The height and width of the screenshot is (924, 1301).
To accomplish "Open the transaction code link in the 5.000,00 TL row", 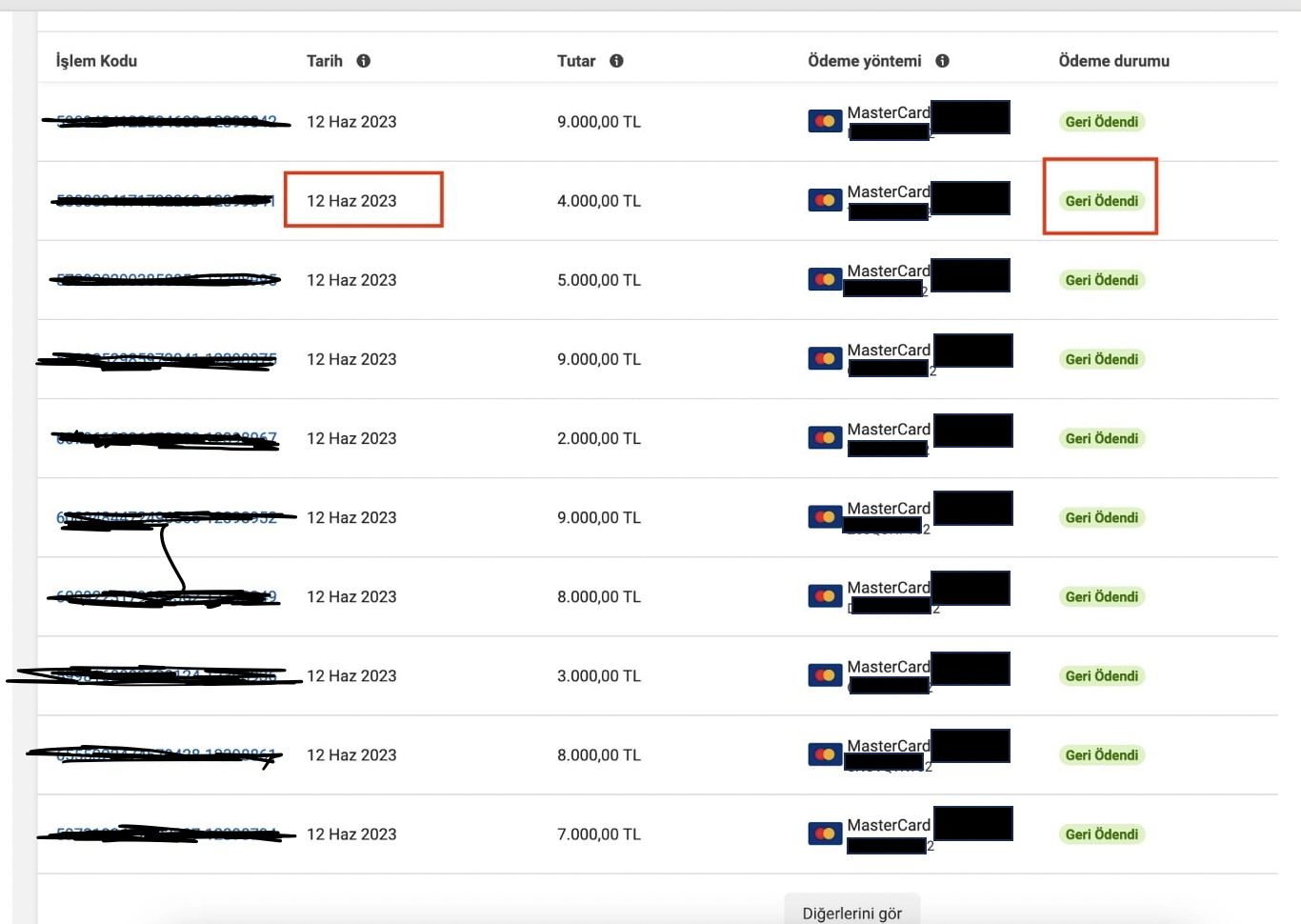I will pyautogui.click(x=167, y=280).
